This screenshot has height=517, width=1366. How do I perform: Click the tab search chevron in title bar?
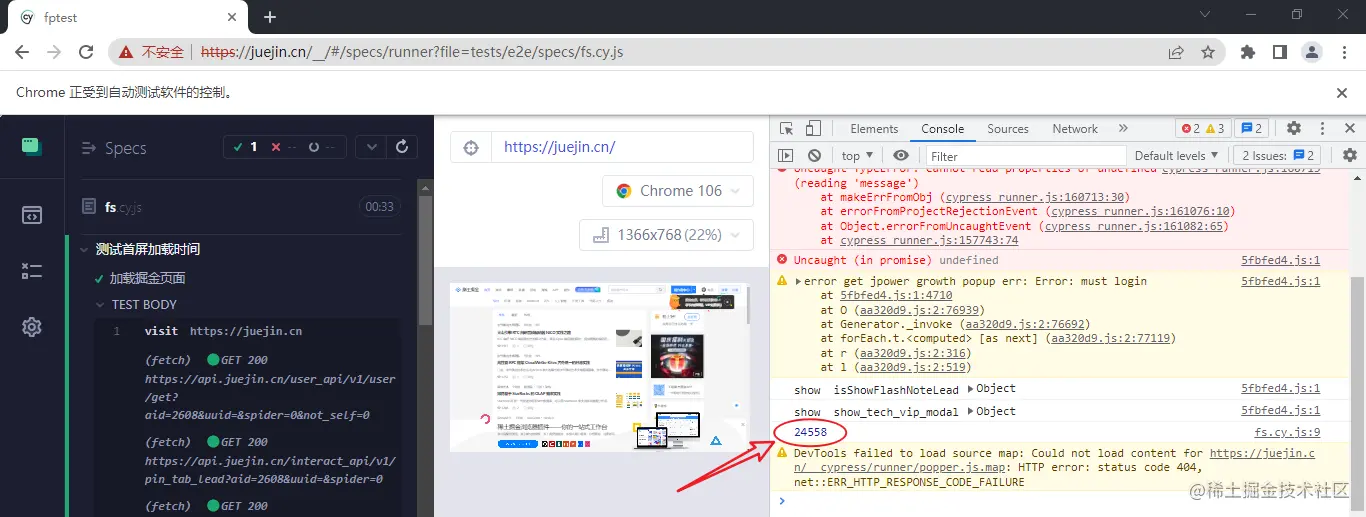click(x=1205, y=15)
